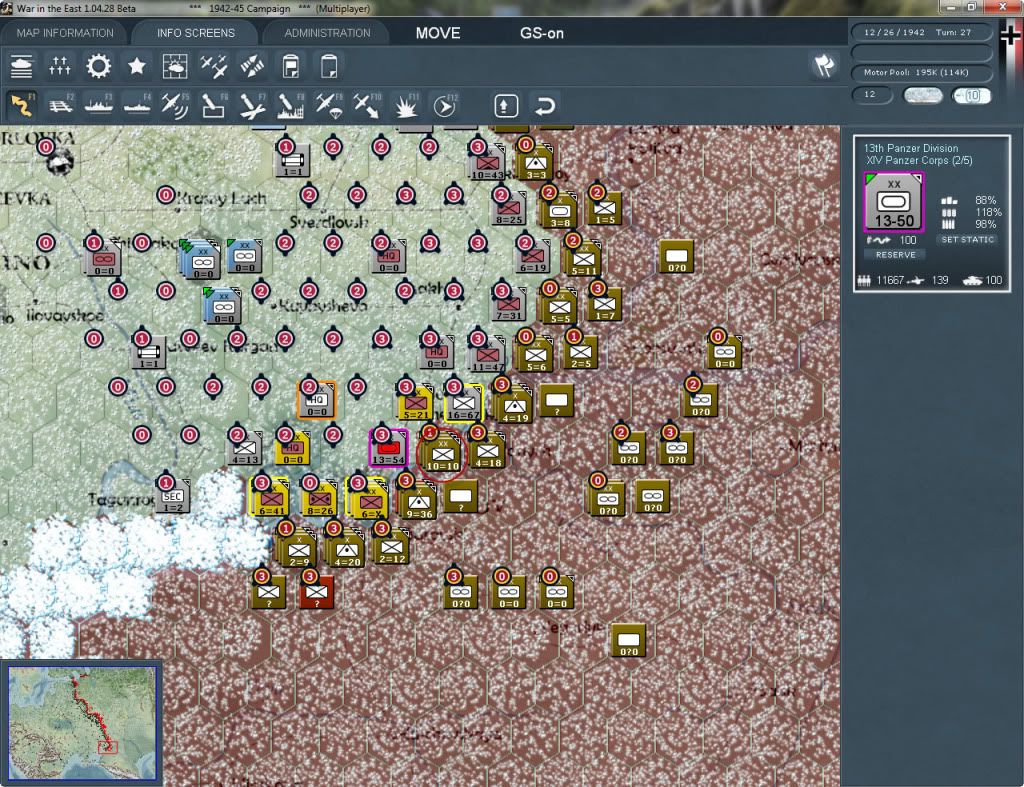Toggle F3 naval transport mode
Image resolution: width=1024 pixels, height=787 pixels.
pos(99,105)
